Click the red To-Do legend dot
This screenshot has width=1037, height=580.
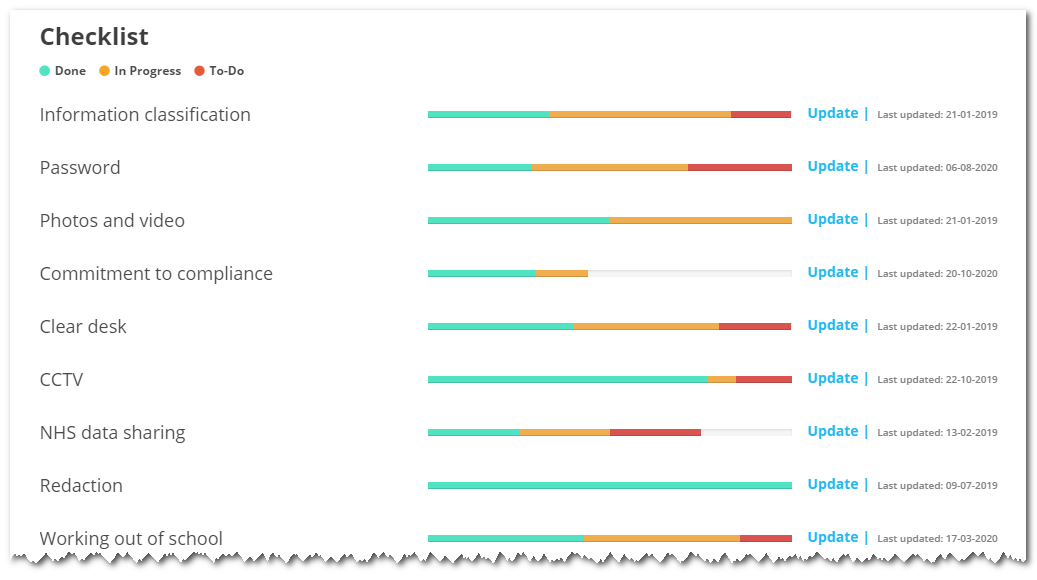click(199, 71)
